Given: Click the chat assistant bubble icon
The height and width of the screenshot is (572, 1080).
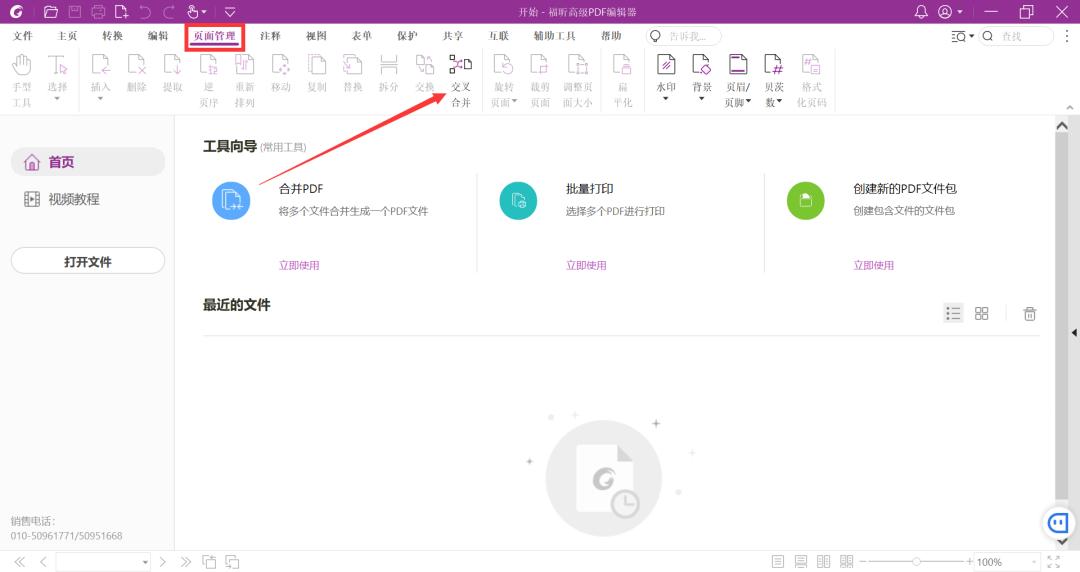Looking at the screenshot, I should click(x=1058, y=523).
